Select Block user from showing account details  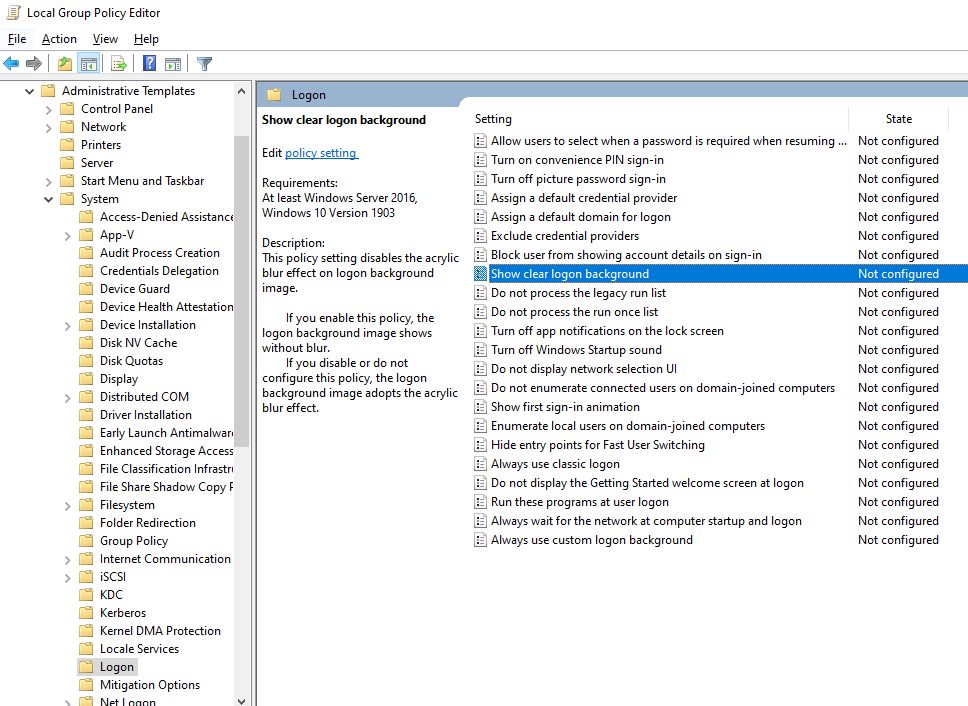[626, 255]
